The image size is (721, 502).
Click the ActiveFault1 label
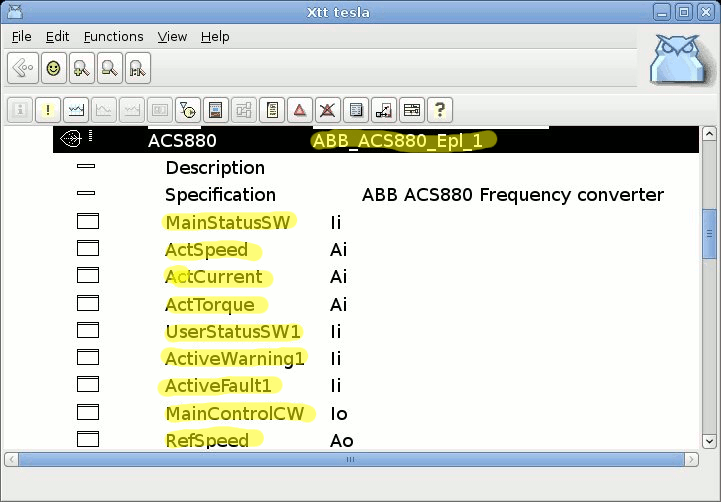(x=218, y=386)
